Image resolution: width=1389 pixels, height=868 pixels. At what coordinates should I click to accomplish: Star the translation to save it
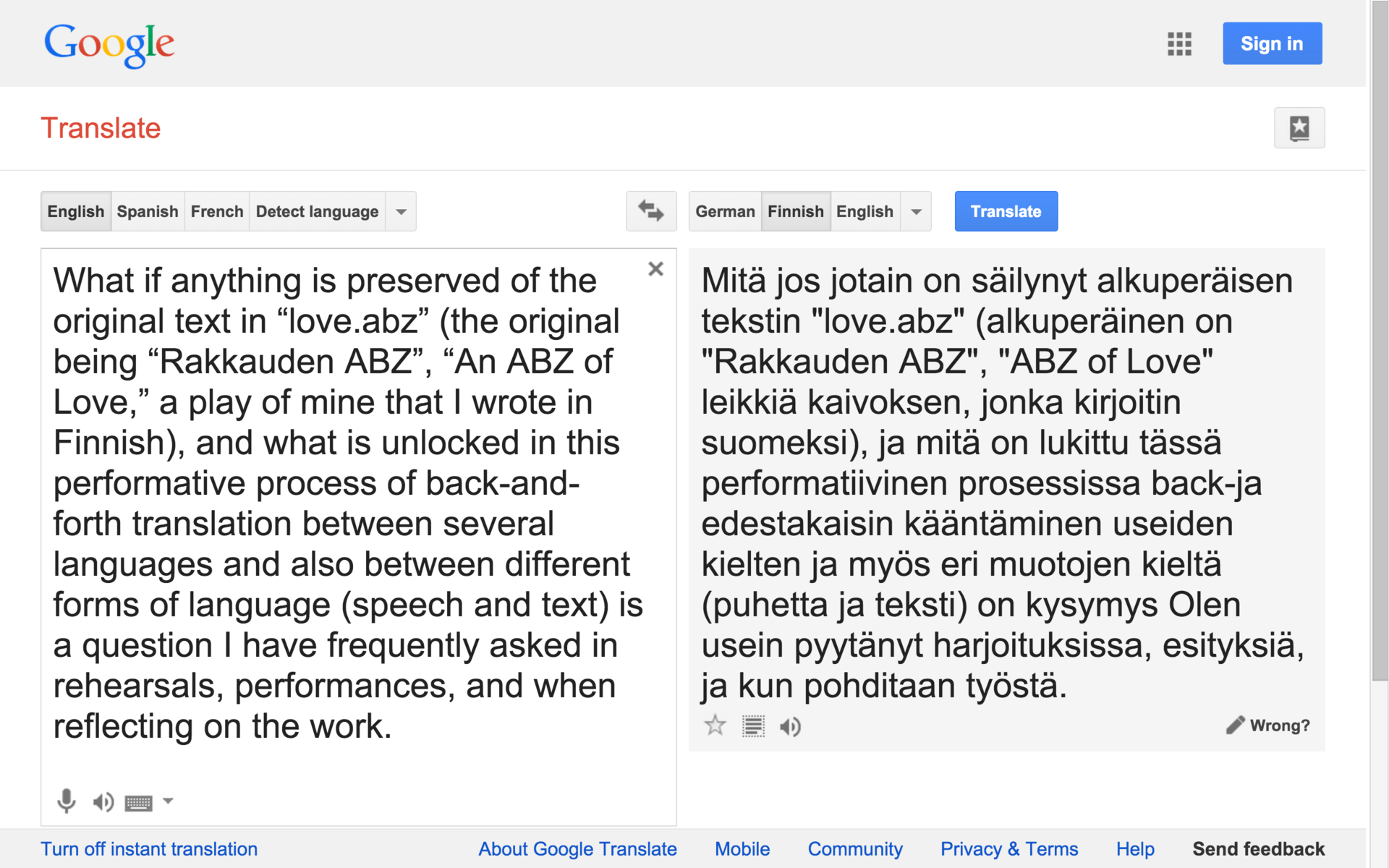tap(715, 726)
